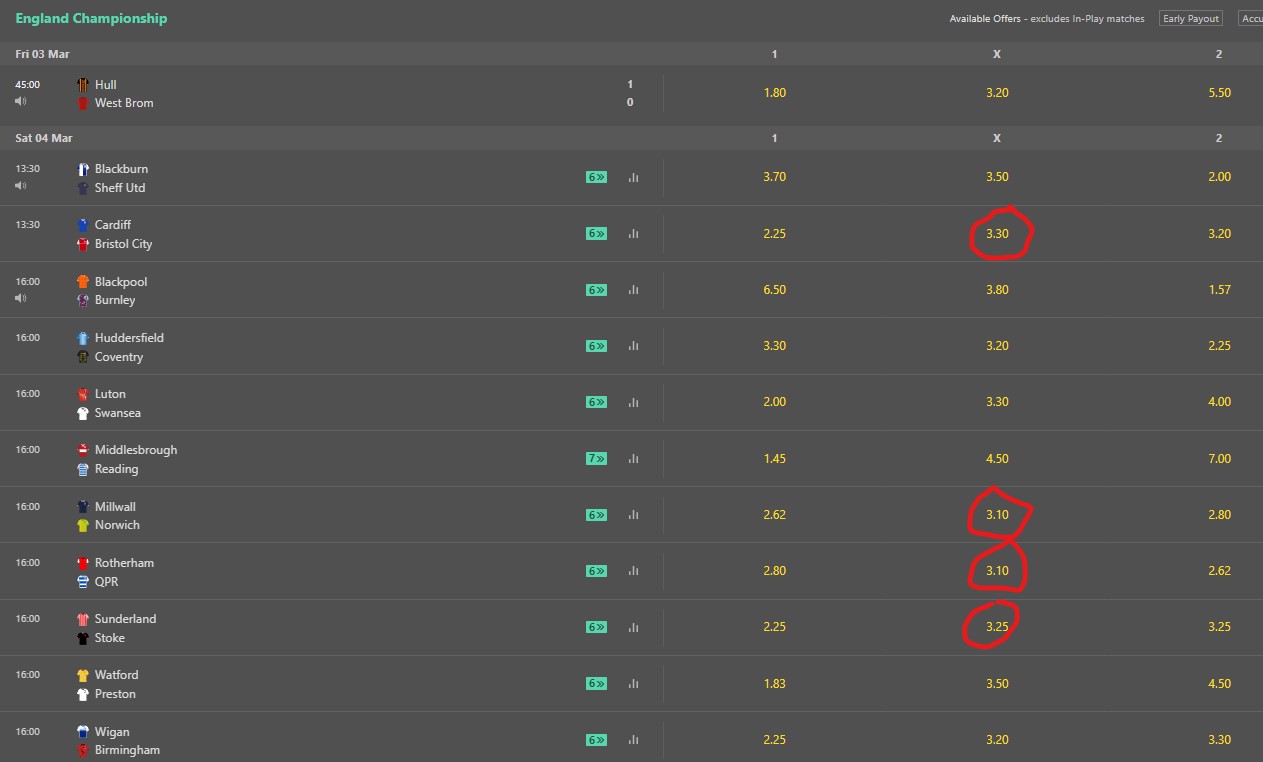
Task: Select the Coventry shirt icon
Action: (83, 357)
